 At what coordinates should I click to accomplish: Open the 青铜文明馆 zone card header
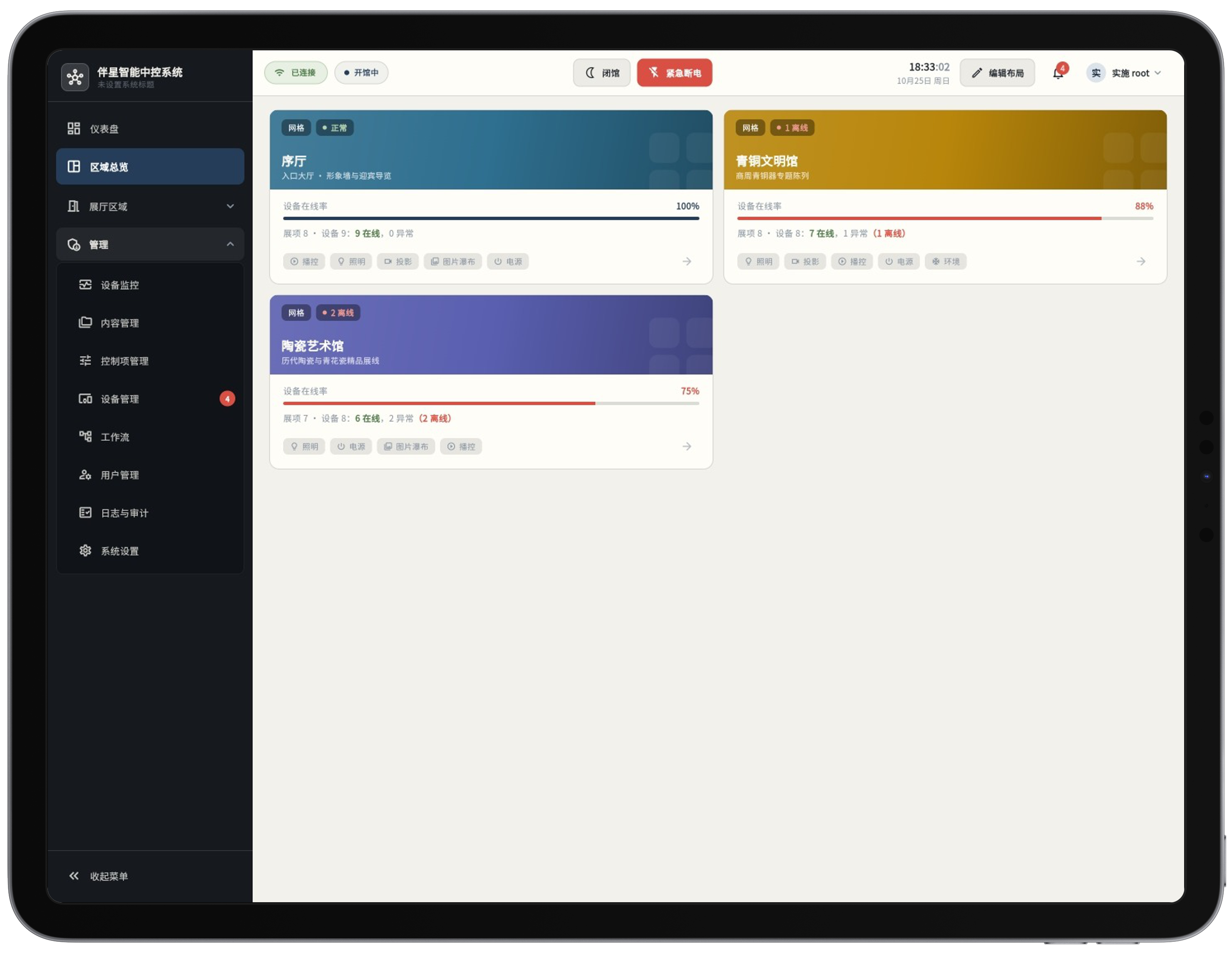click(x=945, y=149)
